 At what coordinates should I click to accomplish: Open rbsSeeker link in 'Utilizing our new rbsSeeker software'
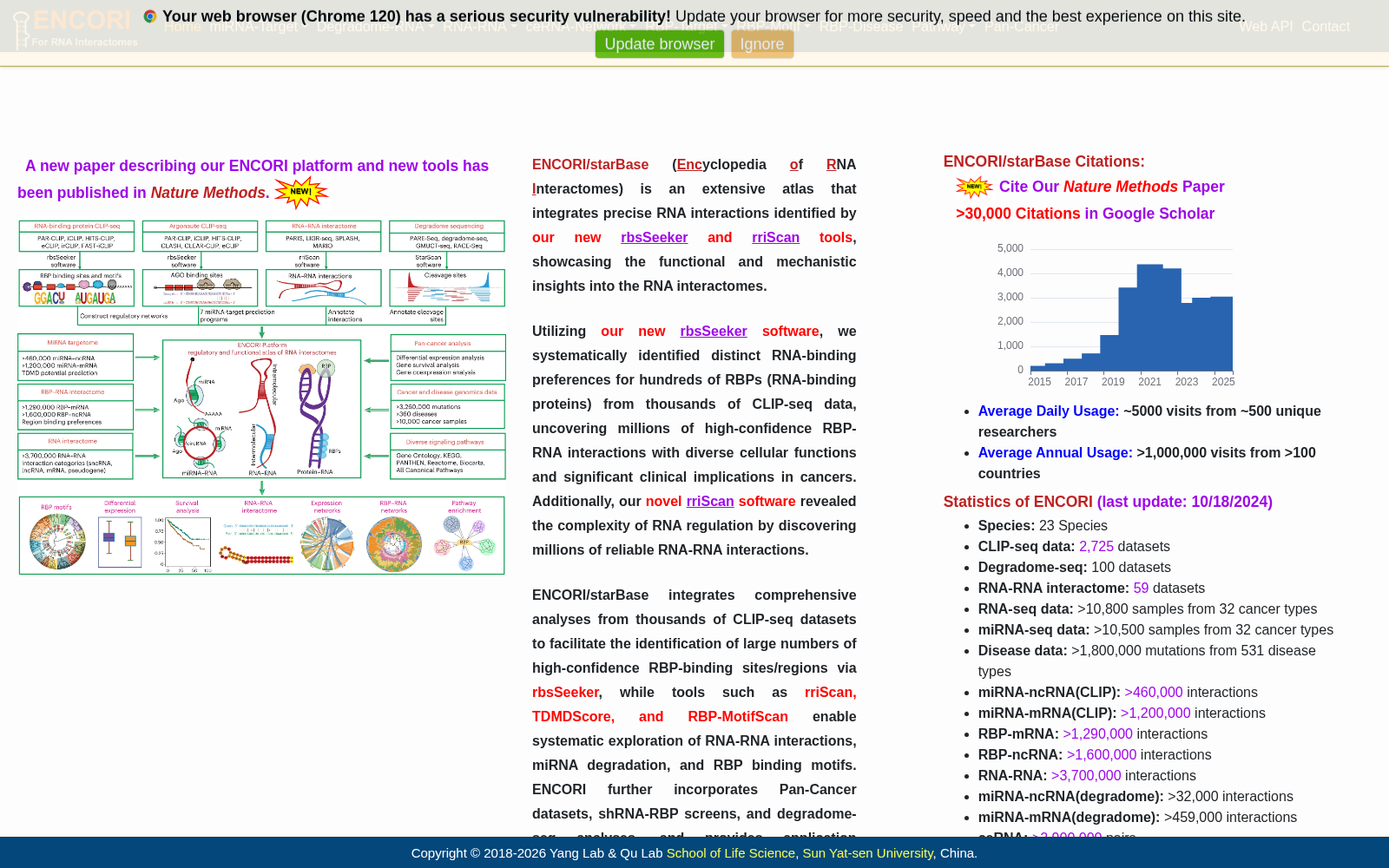click(714, 332)
